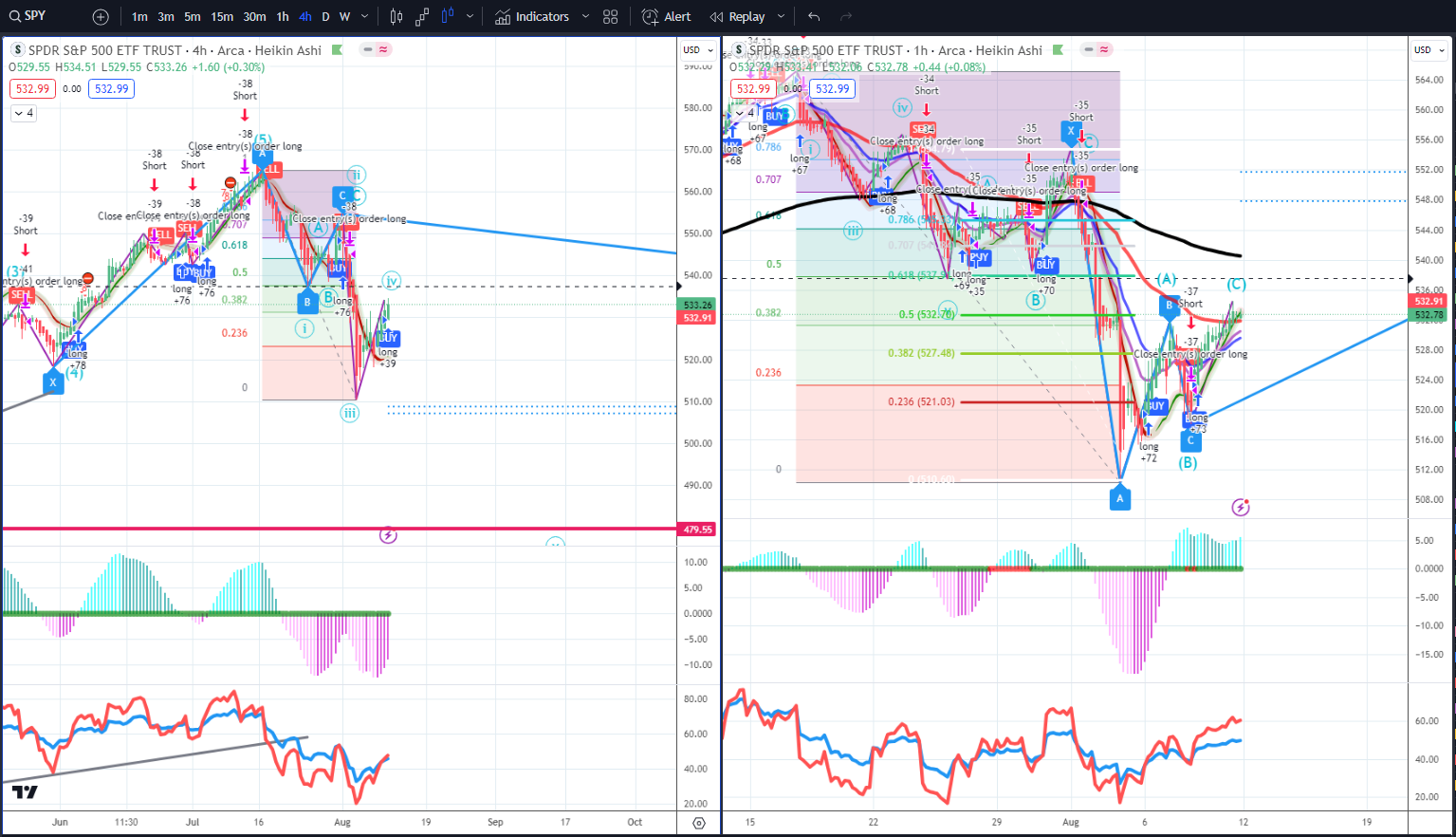The height and width of the screenshot is (837, 1456).
Task: Click the blue buy 532.99 button on 4h chart
Action: pyautogui.click(x=111, y=88)
